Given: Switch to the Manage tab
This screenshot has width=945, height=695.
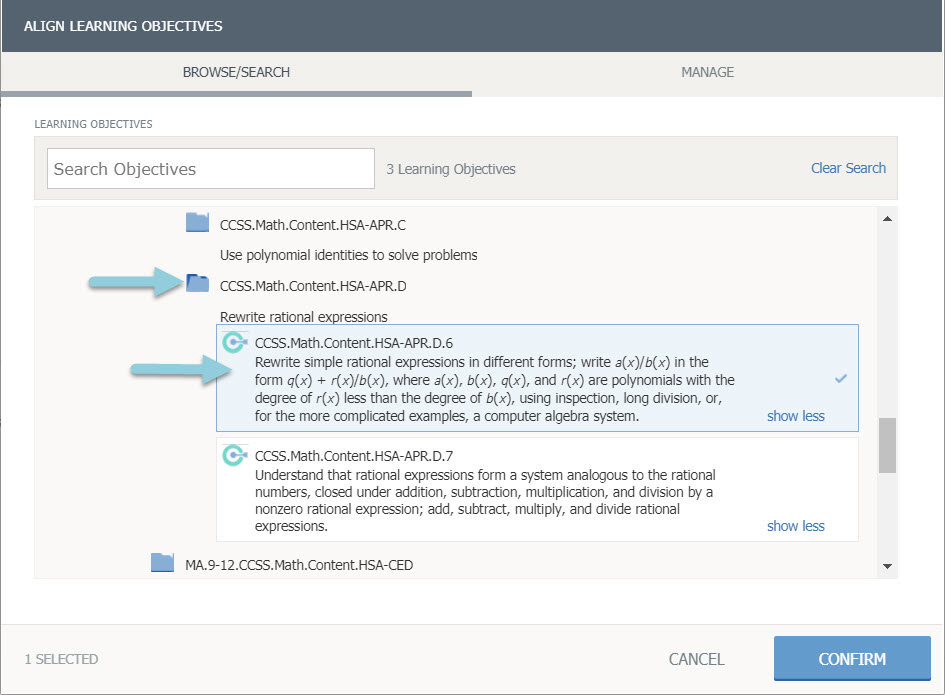Looking at the screenshot, I should (x=707, y=72).
